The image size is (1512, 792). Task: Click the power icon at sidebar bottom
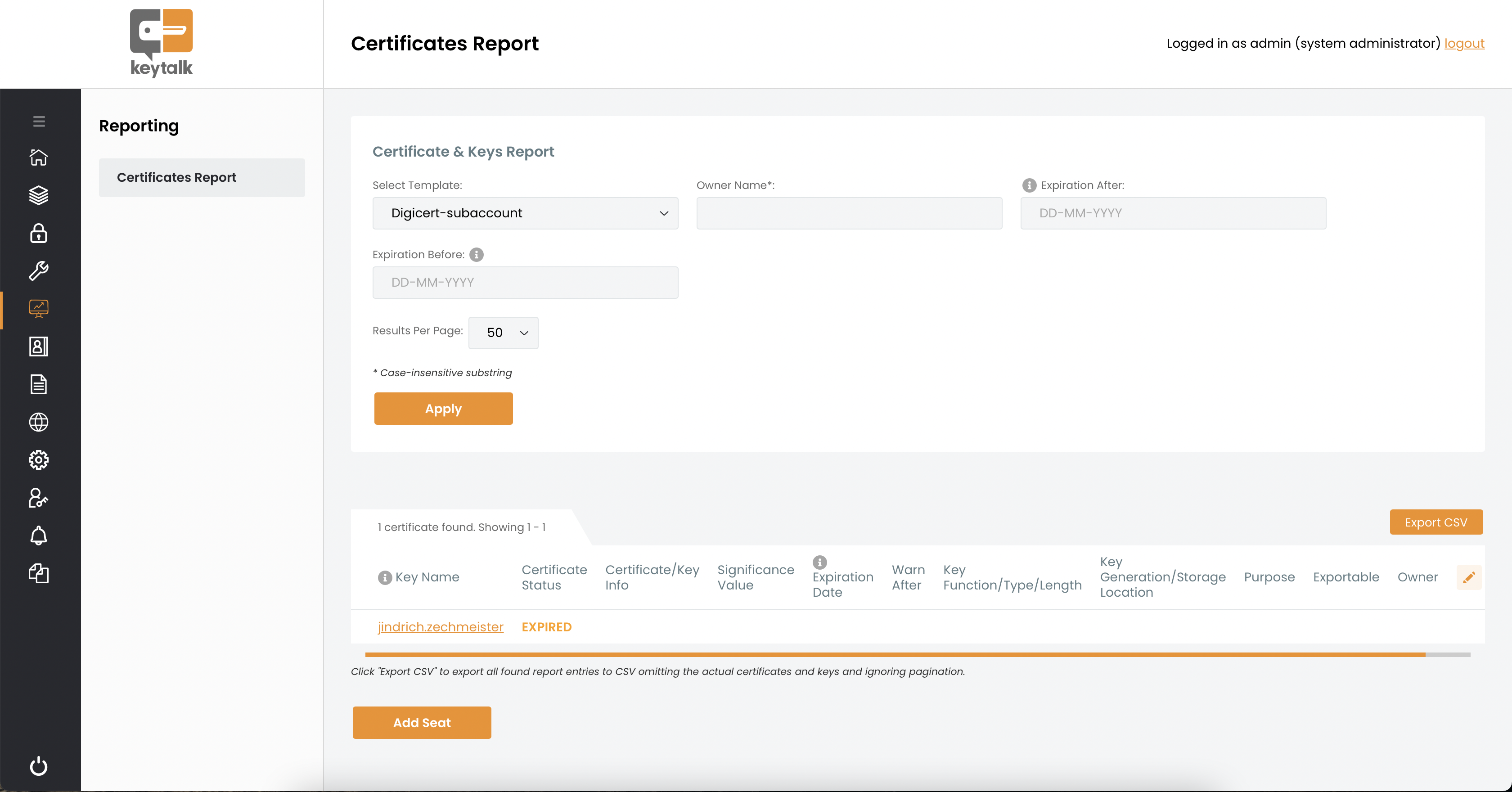(x=39, y=765)
